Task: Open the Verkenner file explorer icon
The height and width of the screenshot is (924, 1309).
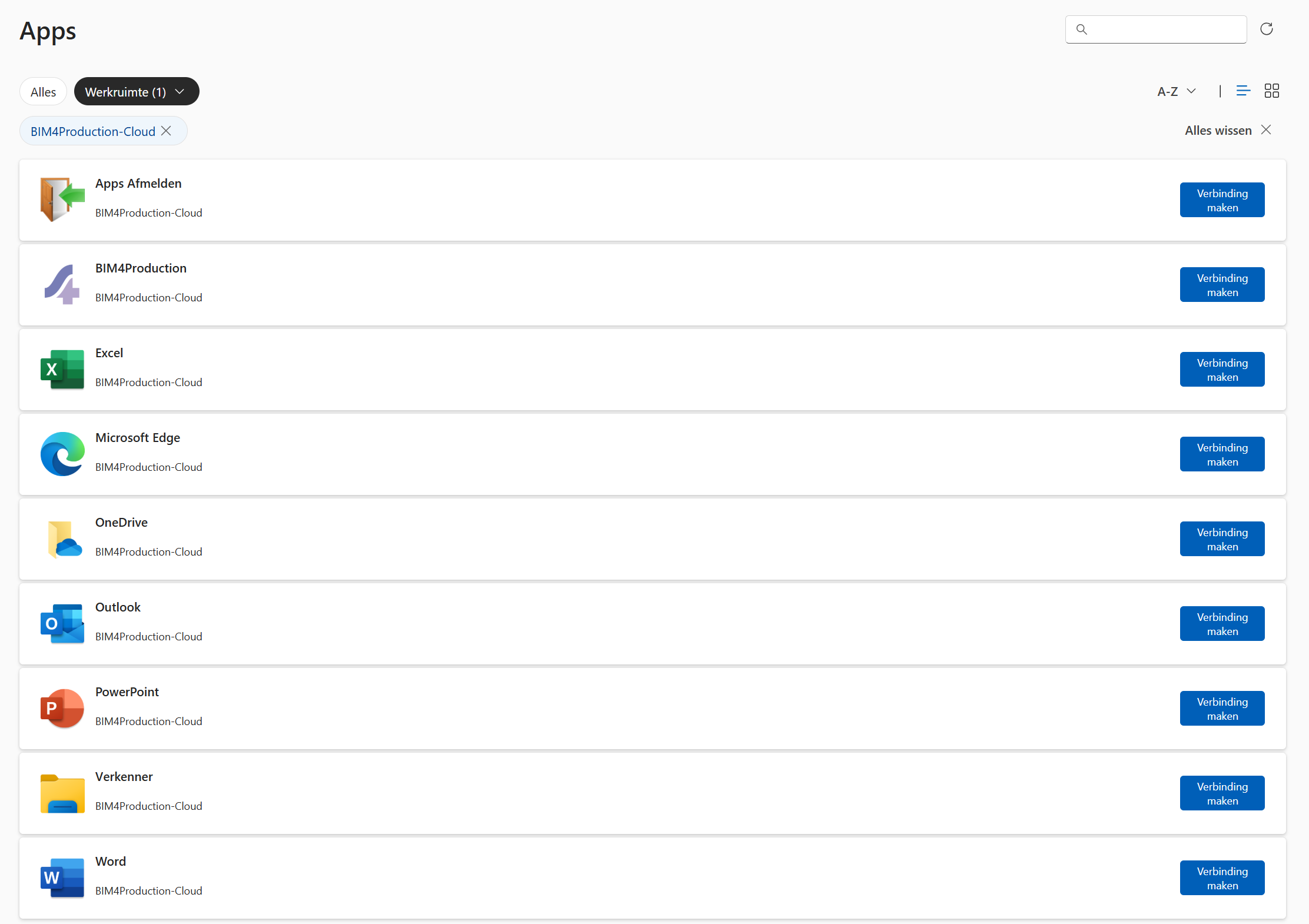Action: tap(62, 793)
